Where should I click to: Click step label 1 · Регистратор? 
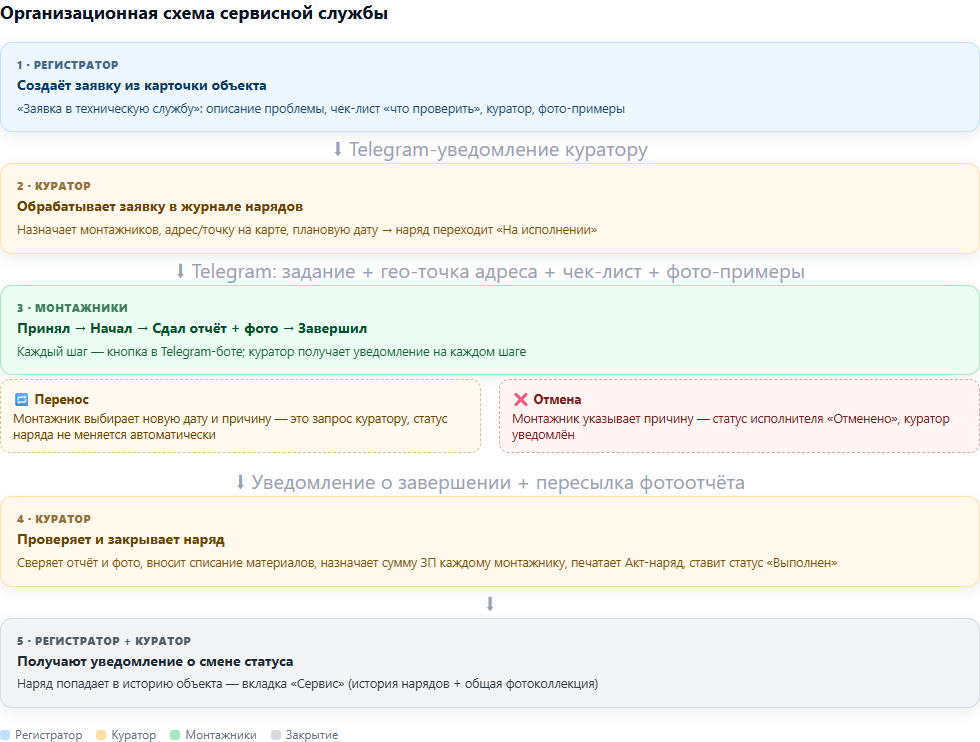(x=68, y=65)
